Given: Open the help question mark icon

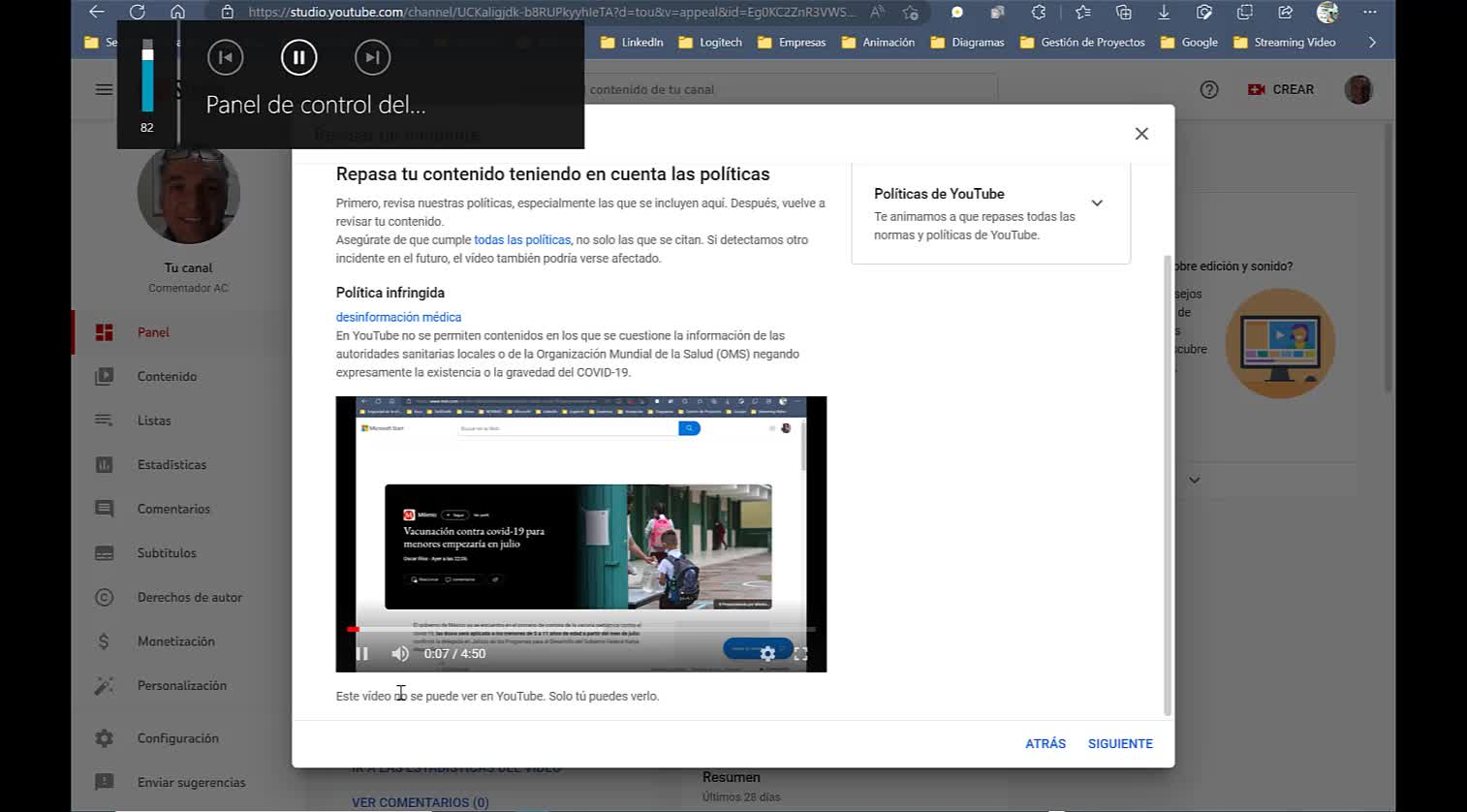Looking at the screenshot, I should click(1208, 89).
